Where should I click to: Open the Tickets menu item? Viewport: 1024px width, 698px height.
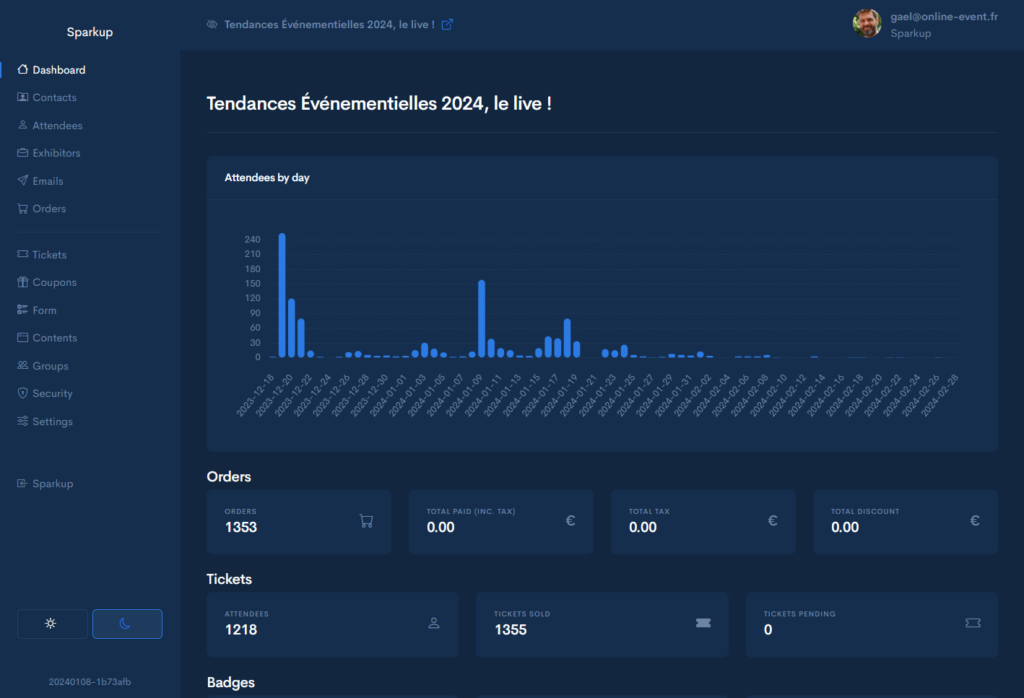49,255
